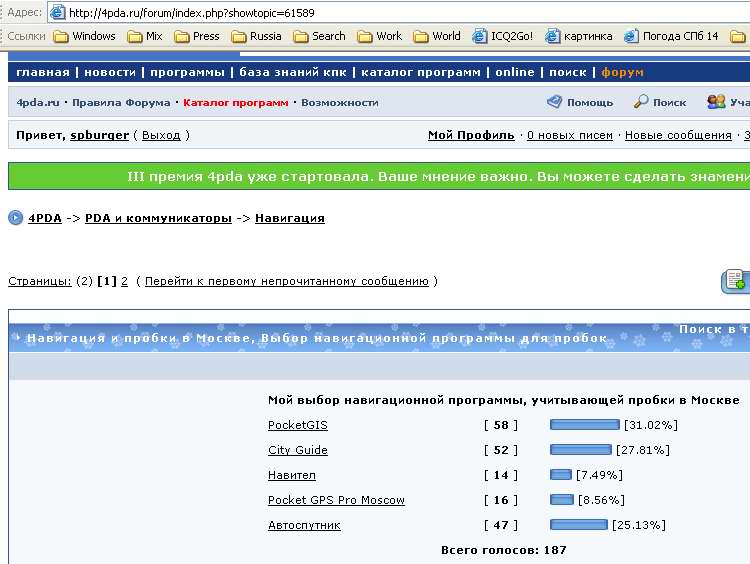Click the blue breadcrumb arrow icon before 4PDA
The height and width of the screenshot is (564, 750).
(16, 218)
